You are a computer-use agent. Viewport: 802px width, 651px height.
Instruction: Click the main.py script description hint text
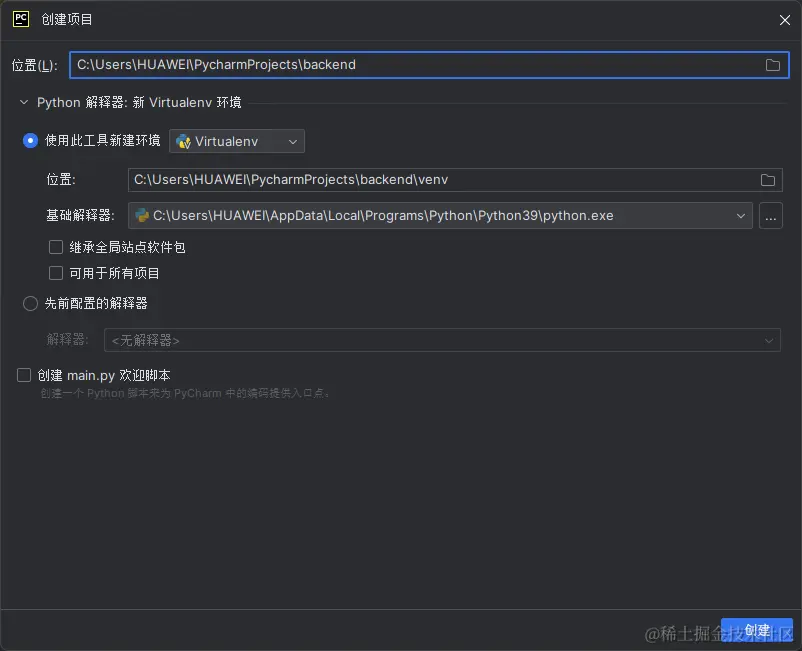pyautogui.click(x=186, y=393)
